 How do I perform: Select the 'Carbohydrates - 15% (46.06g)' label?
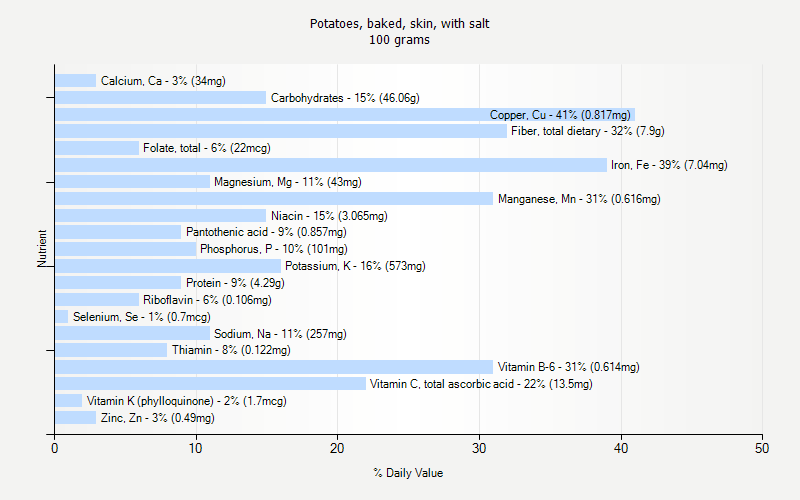click(345, 97)
